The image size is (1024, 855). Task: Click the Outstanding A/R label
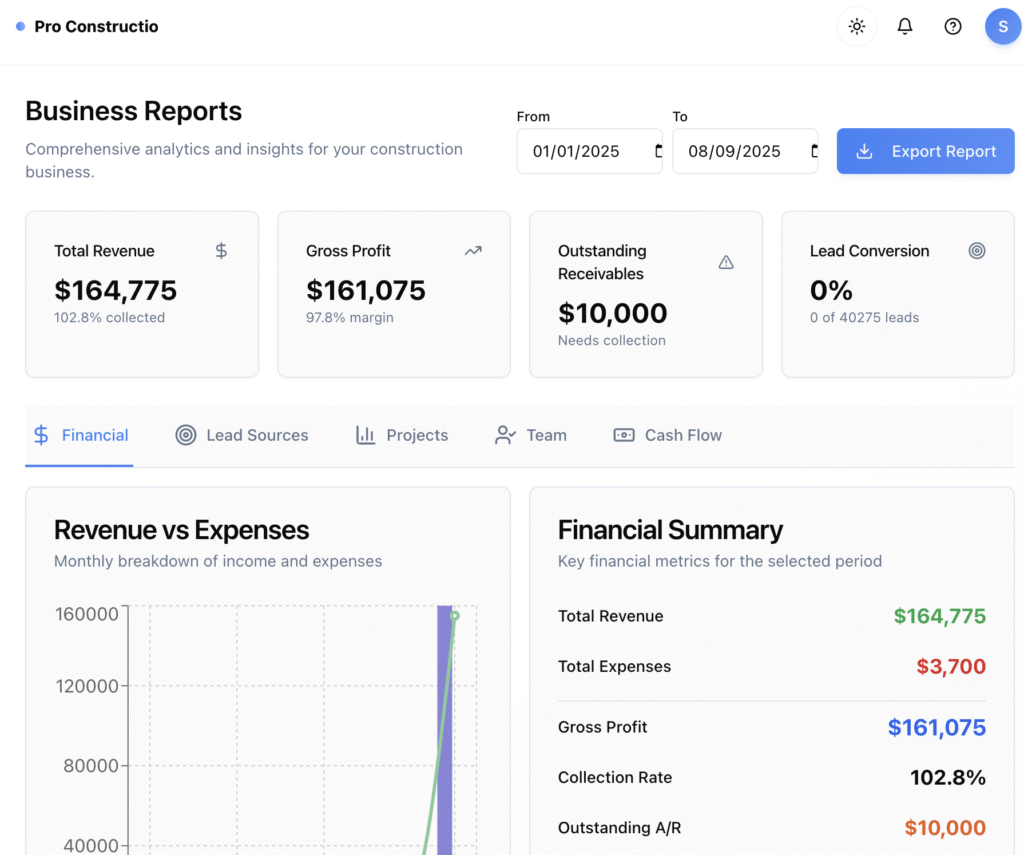[x=620, y=828]
